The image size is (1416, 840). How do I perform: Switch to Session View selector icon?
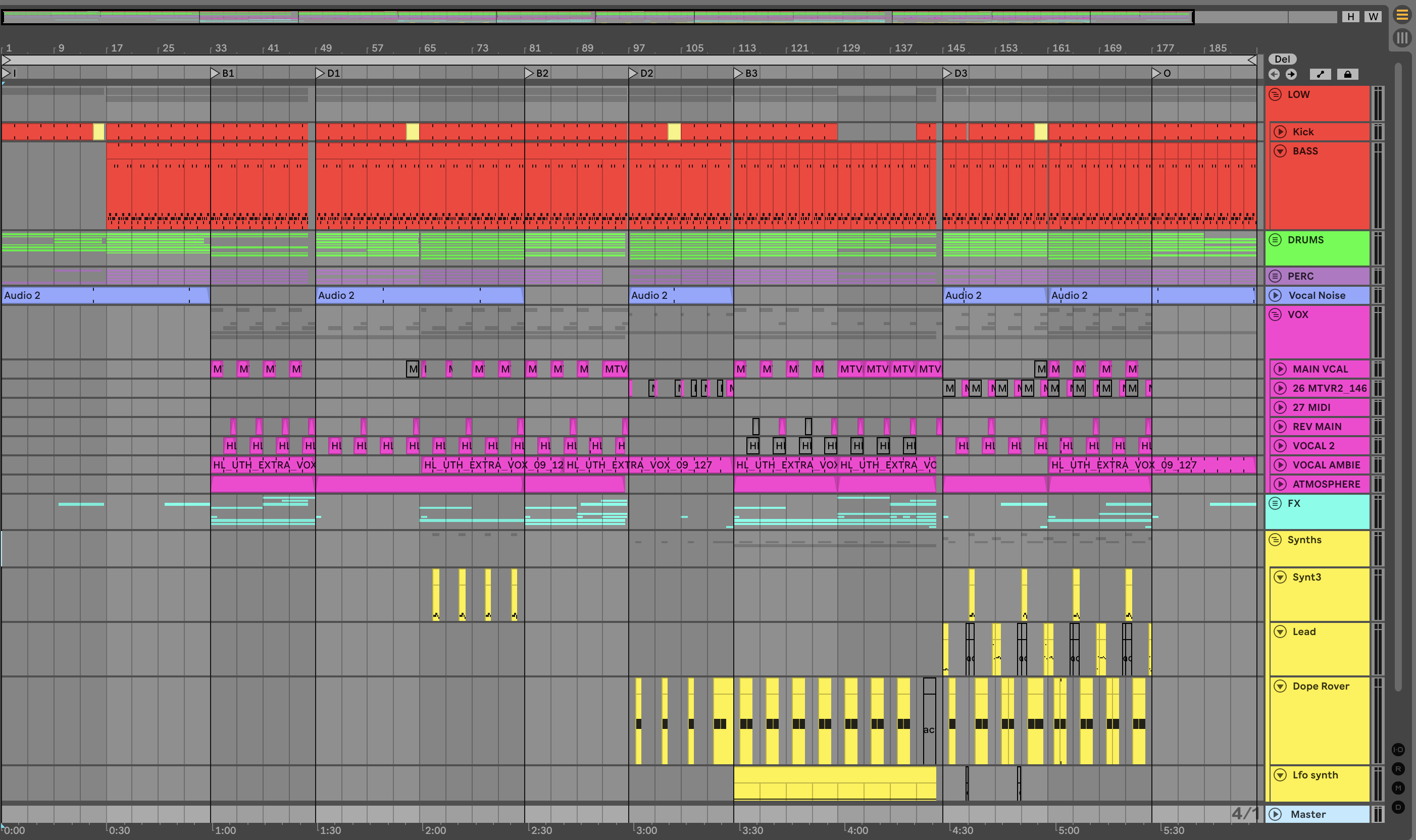point(1402,38)
